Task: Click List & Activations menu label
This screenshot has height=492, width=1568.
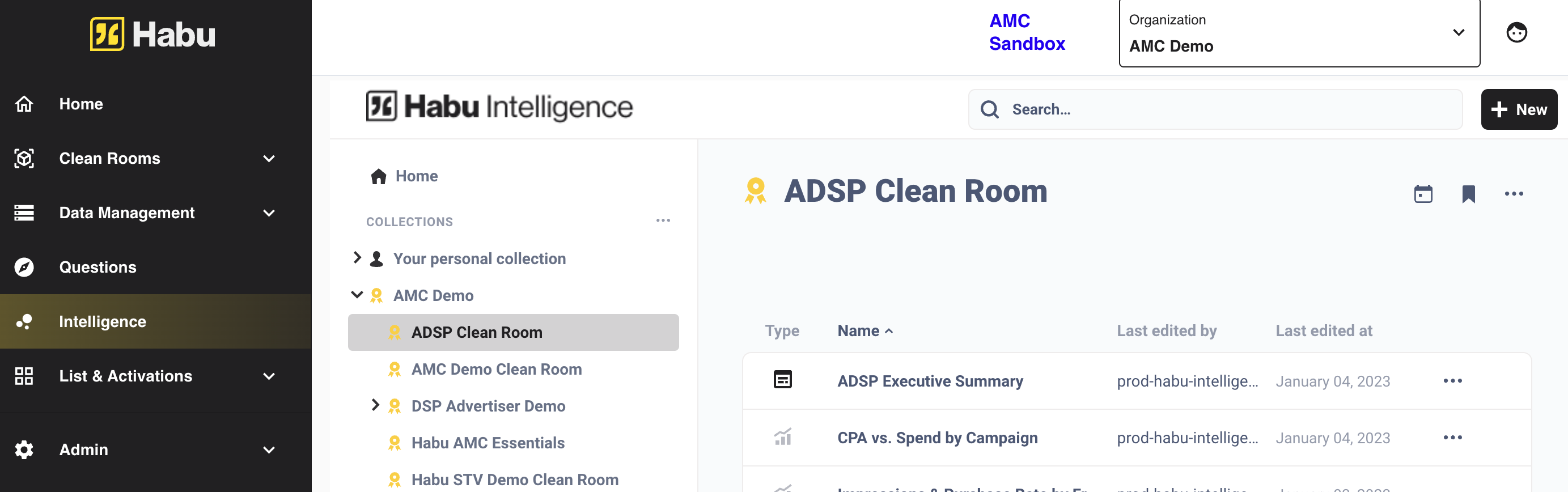Action: 125,376
